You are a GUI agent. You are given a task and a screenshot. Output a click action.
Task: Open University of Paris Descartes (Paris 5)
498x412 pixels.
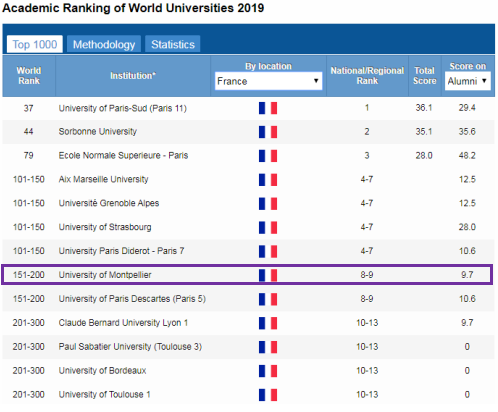click(132, 299)
